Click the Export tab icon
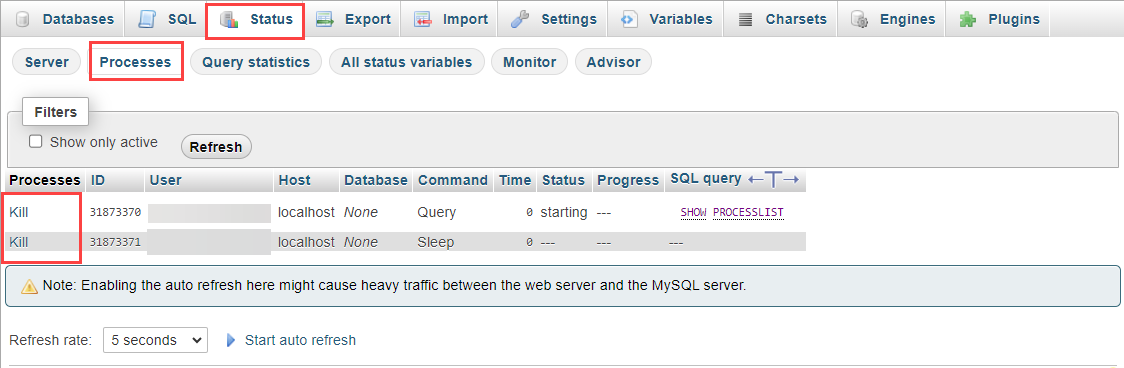1124x368 pixels. (x=325, y=19)
